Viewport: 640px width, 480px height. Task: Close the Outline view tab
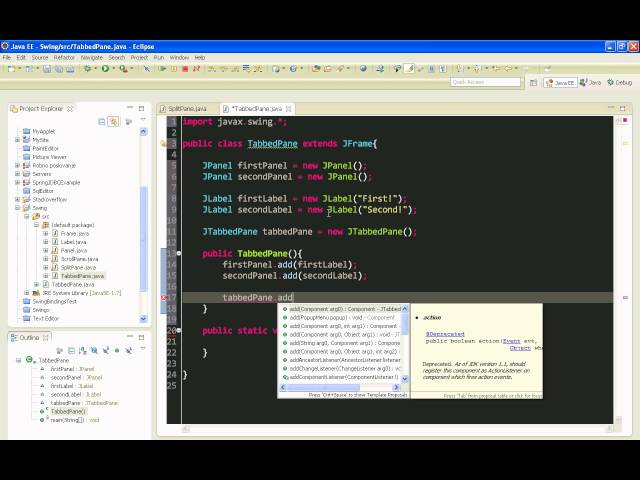pos(46,338)
